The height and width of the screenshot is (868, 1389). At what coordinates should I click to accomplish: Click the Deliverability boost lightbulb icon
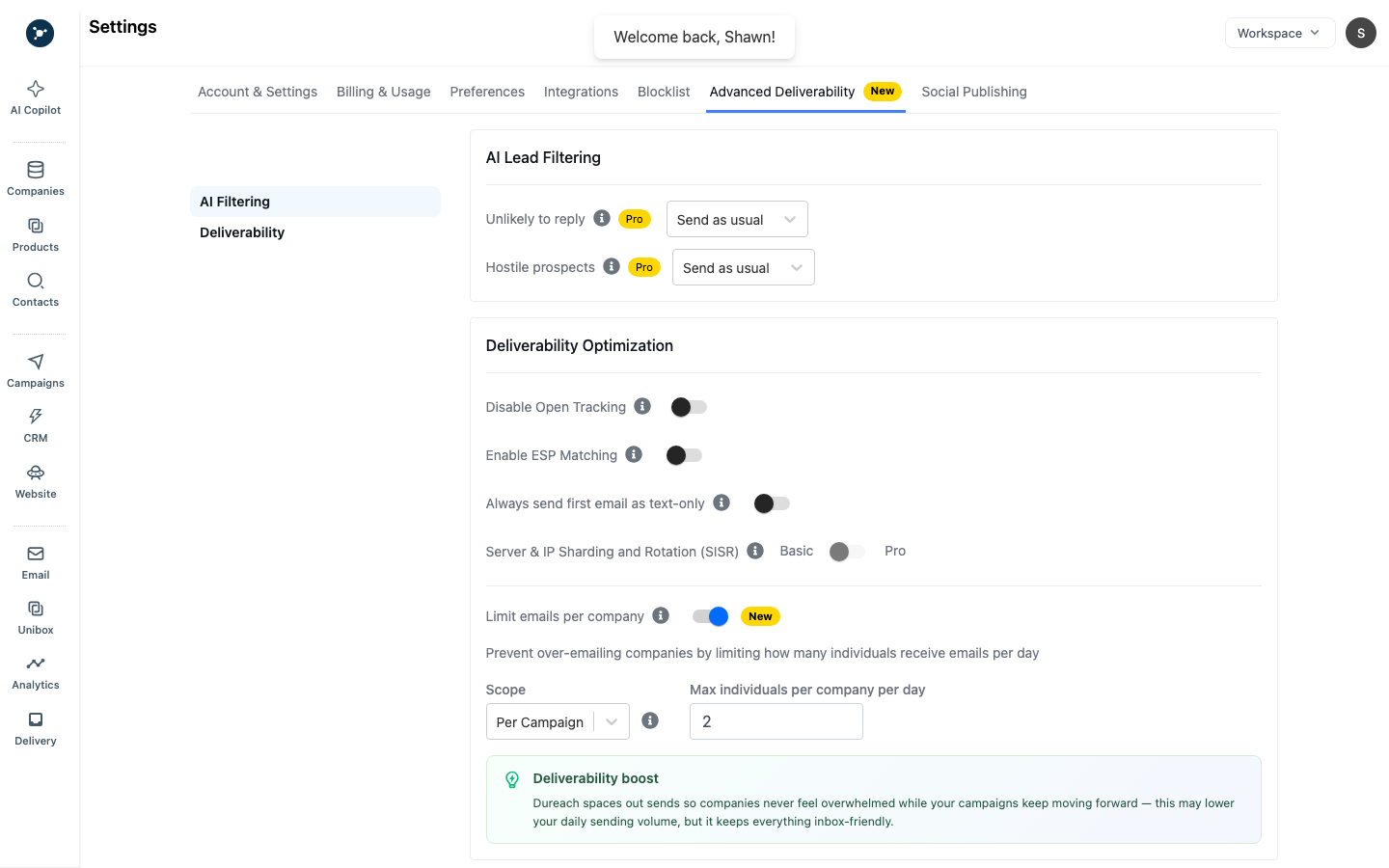pos(512,779)
